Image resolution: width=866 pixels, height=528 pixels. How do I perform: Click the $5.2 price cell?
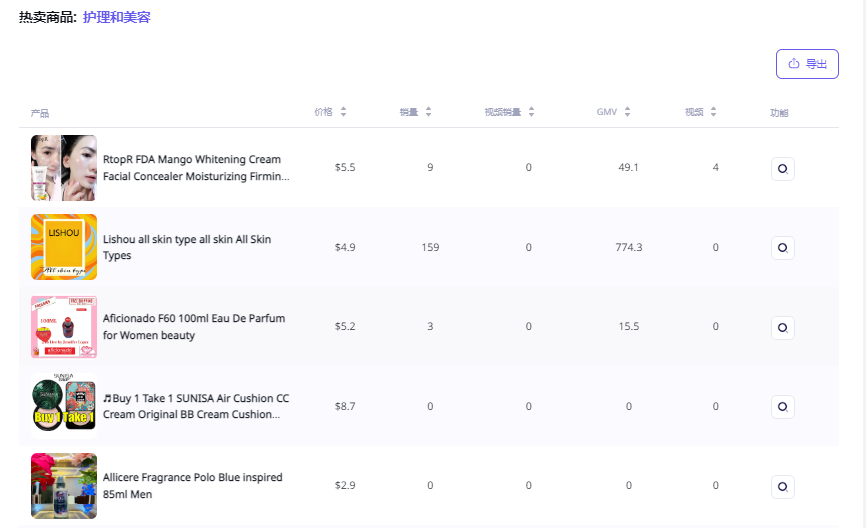345,326
